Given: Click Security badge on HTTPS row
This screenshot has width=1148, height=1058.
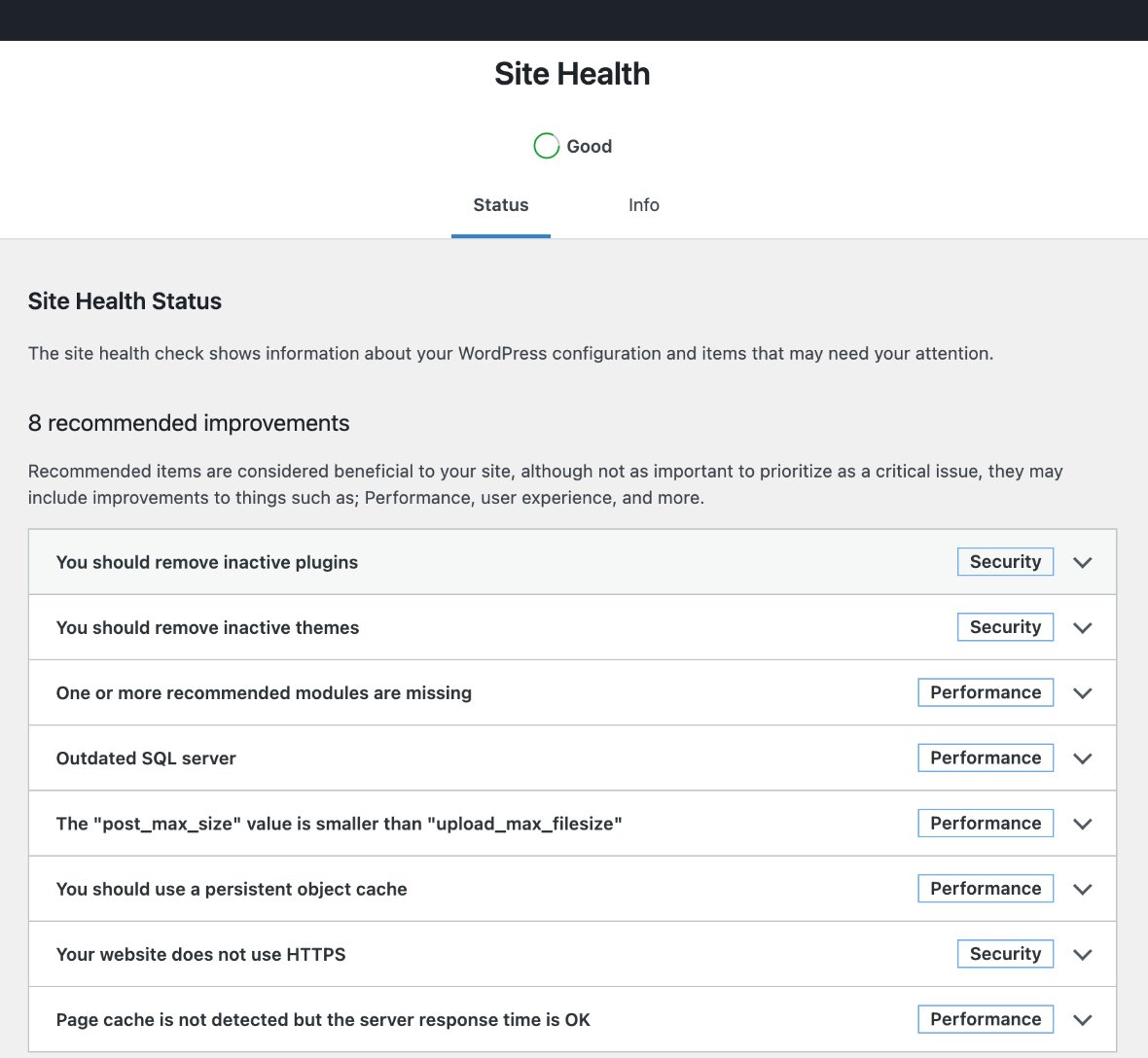Looking at the screenshot, I should pyautogui.click(x=1005, y=954).
